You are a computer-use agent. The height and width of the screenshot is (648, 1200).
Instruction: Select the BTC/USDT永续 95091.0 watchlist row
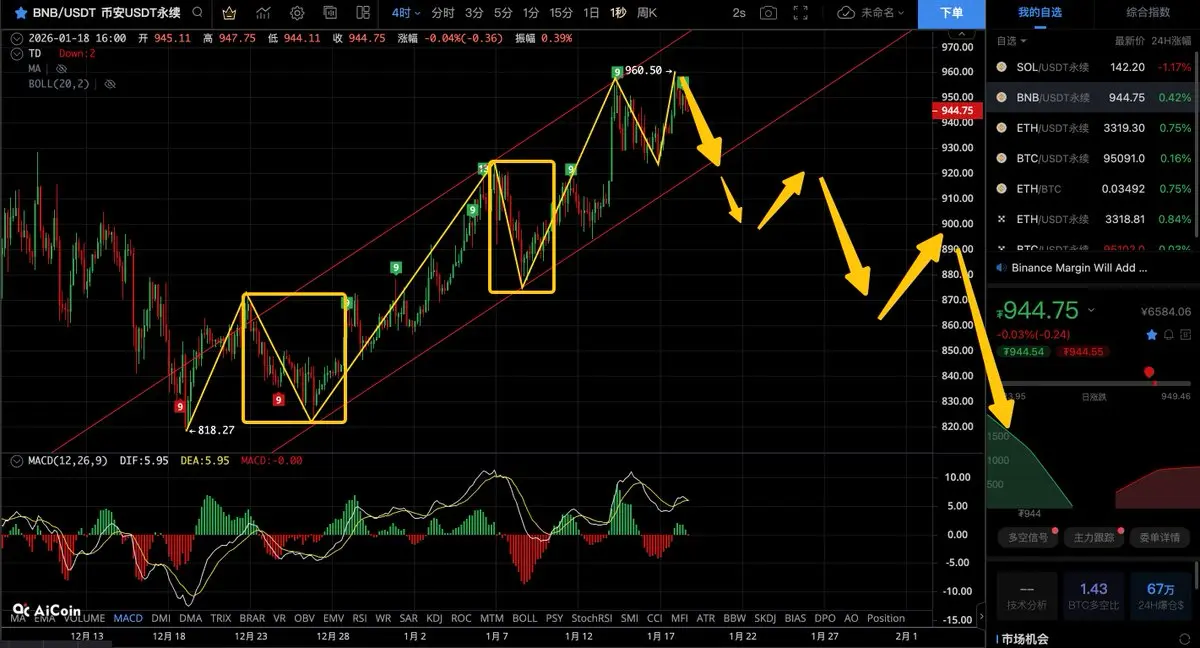click(1093, 158)
